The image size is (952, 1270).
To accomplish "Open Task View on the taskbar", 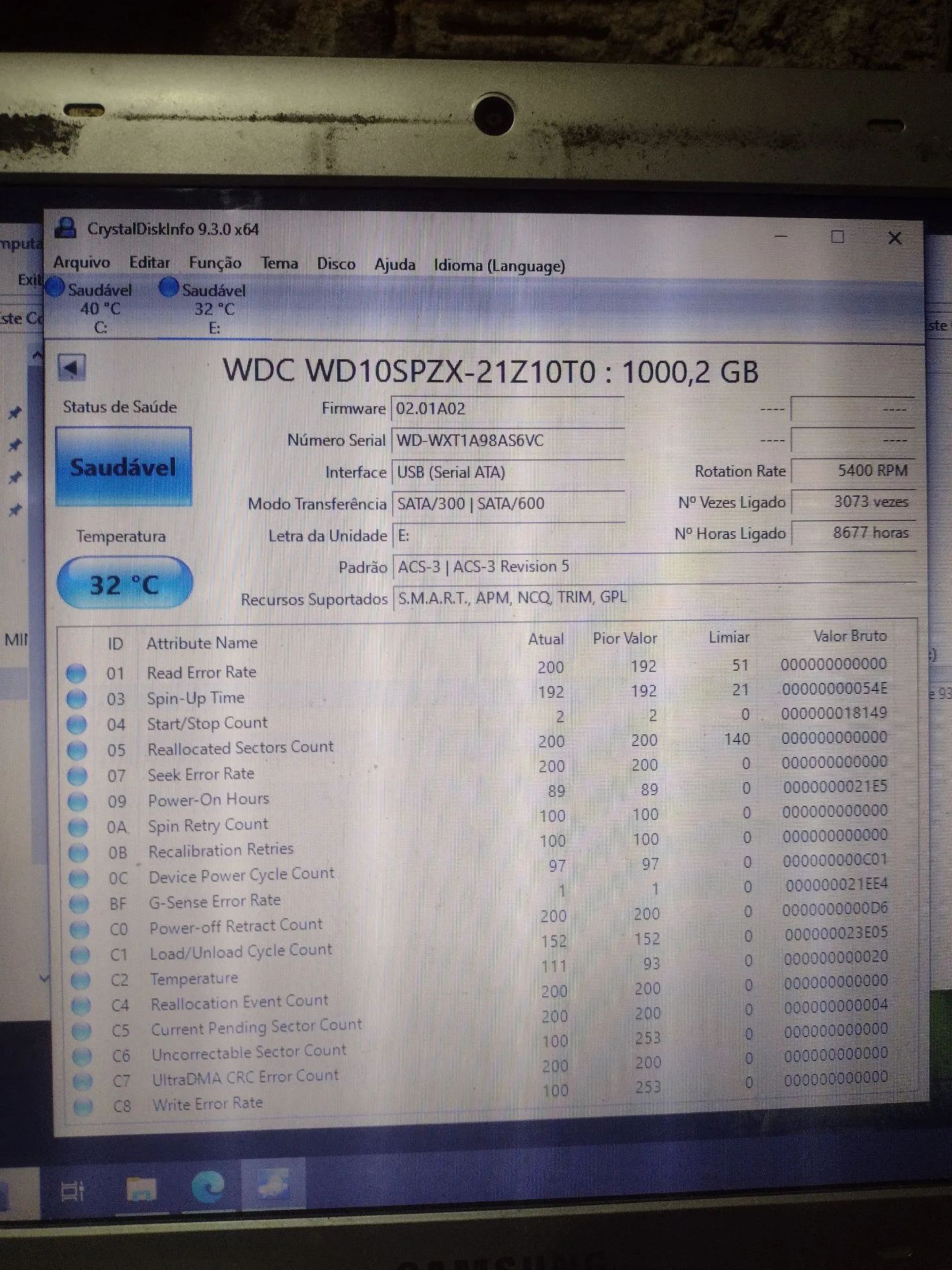I will (x=73, y=1192).
